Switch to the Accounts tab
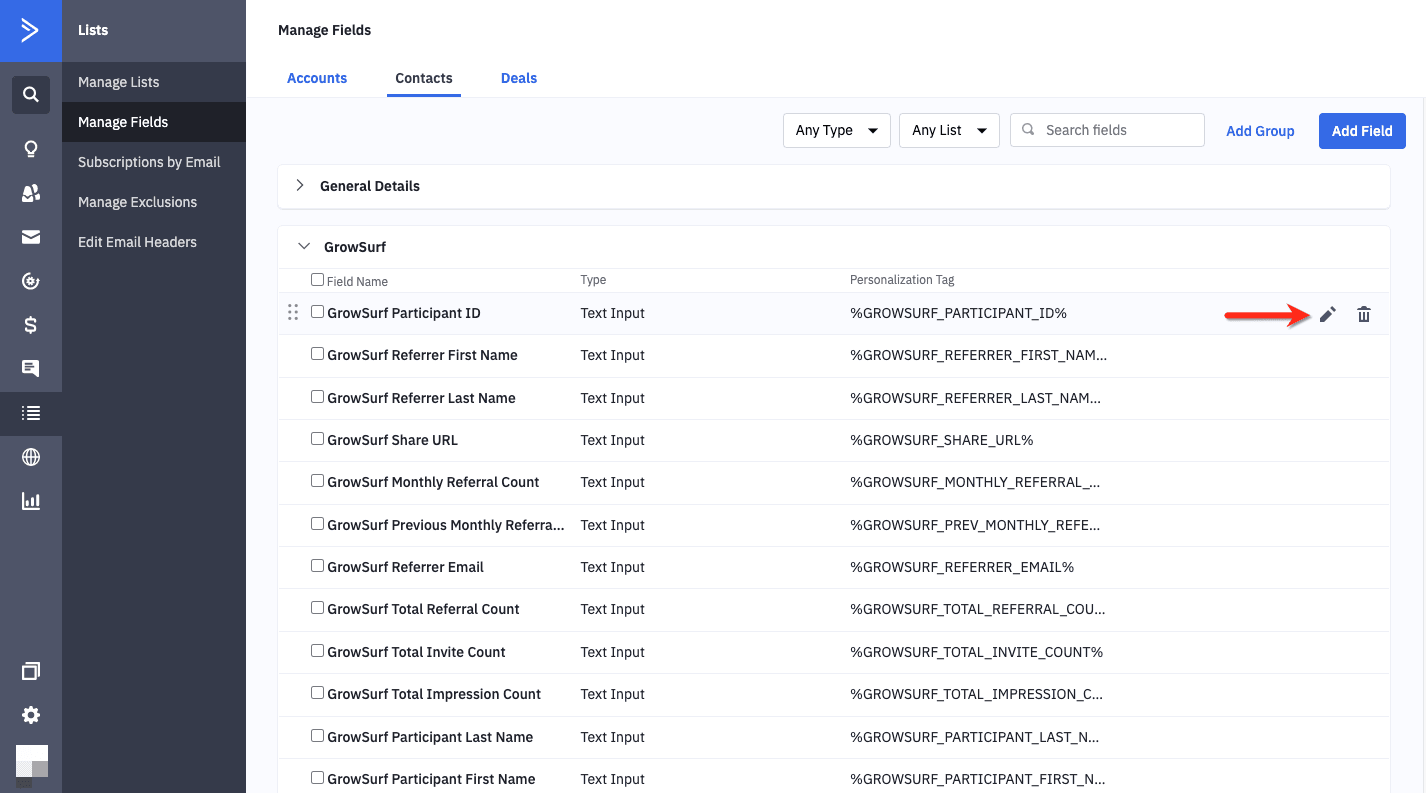This screenshot has height=793, width=1426. [x=317, y=78]
